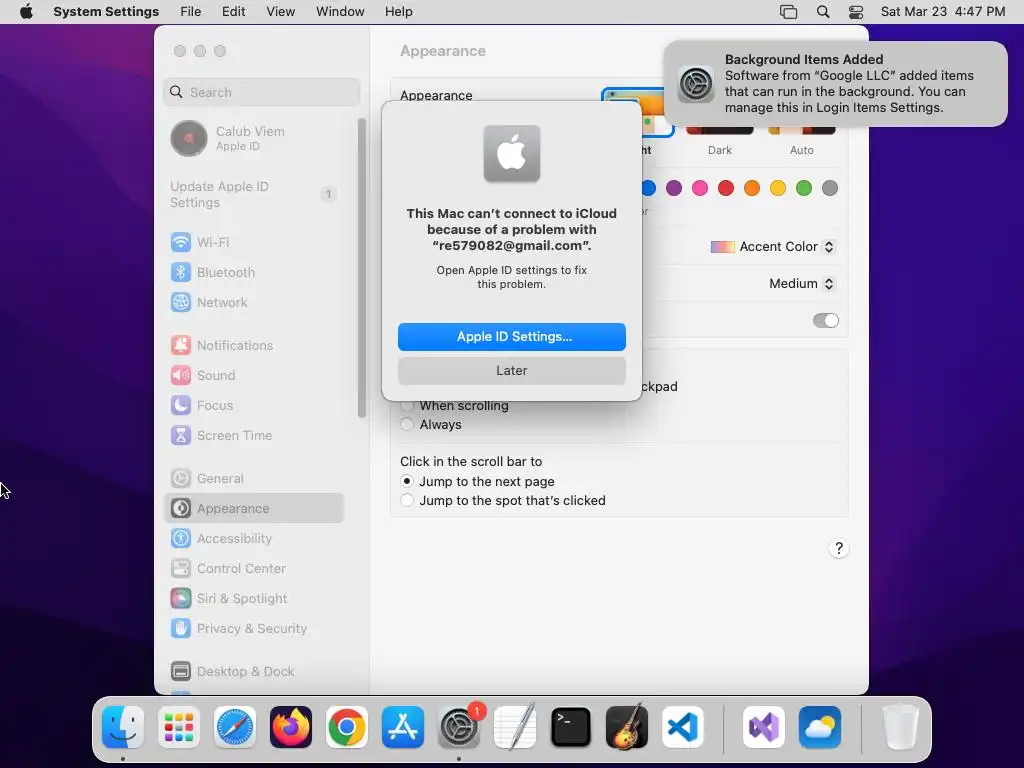Toggle the switch below Medium dropdown
Screen dimensions: 1024x768
pos(825,321)
